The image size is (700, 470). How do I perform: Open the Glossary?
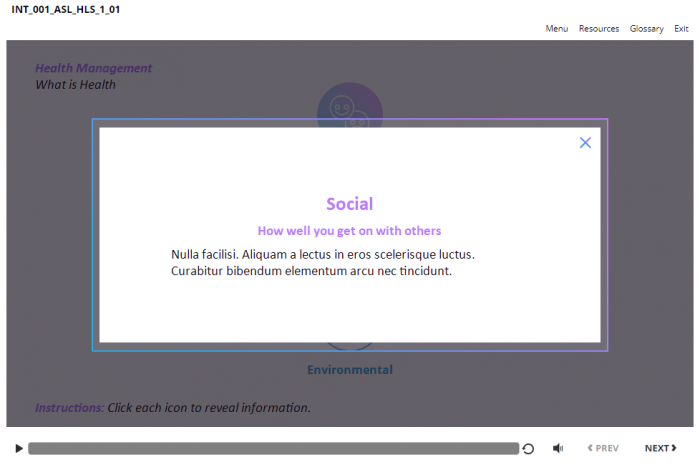[x=646, y=29]
